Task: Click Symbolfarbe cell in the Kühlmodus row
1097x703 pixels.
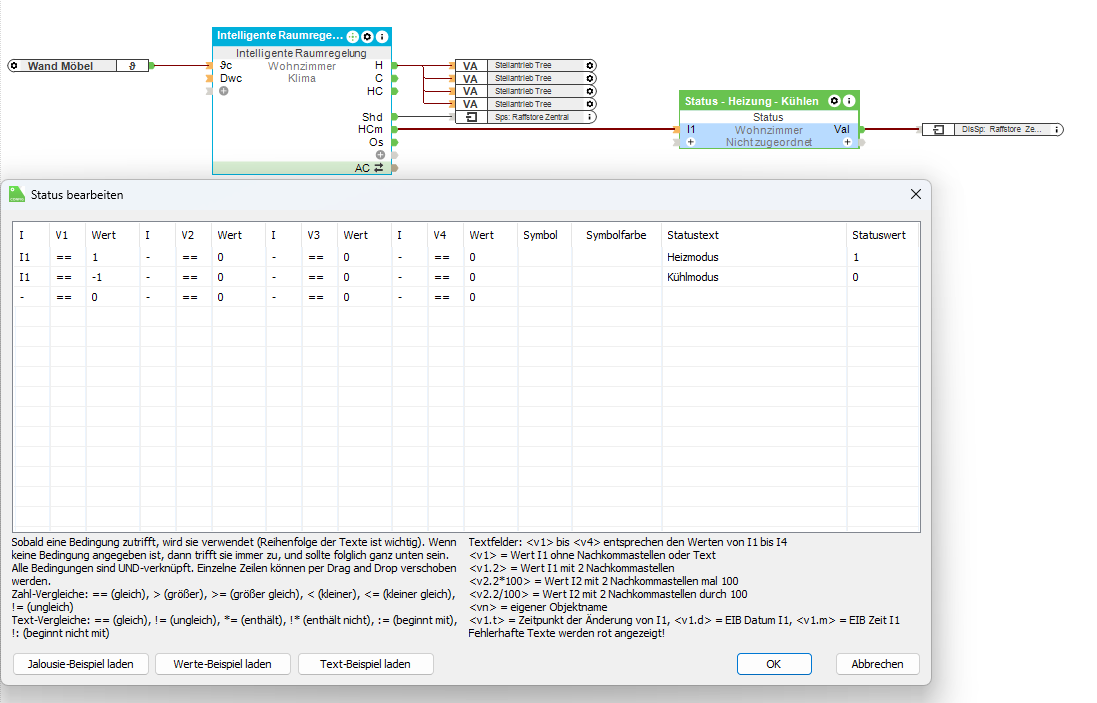Action: 616,277
